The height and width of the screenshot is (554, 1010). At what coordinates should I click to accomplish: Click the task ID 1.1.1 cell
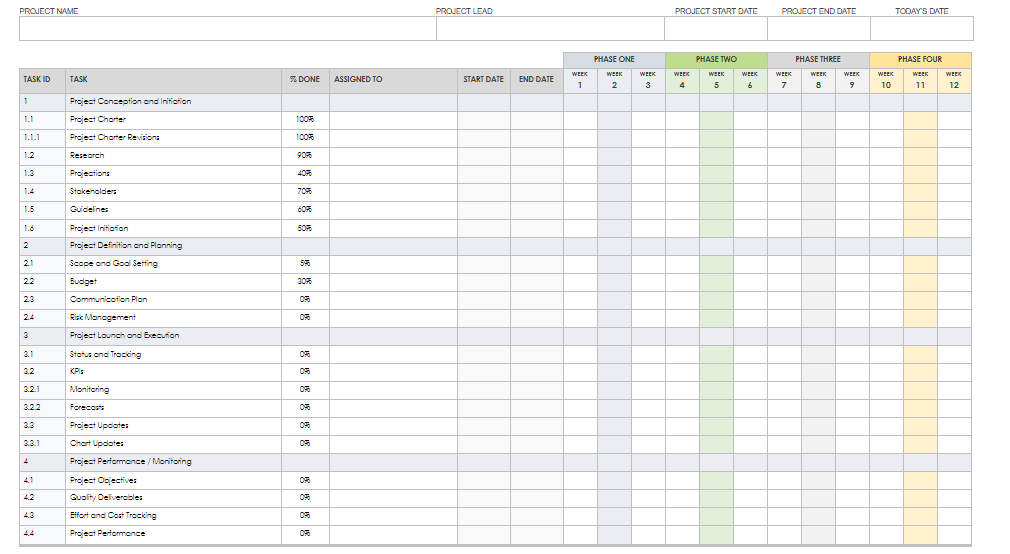[43, 138]
